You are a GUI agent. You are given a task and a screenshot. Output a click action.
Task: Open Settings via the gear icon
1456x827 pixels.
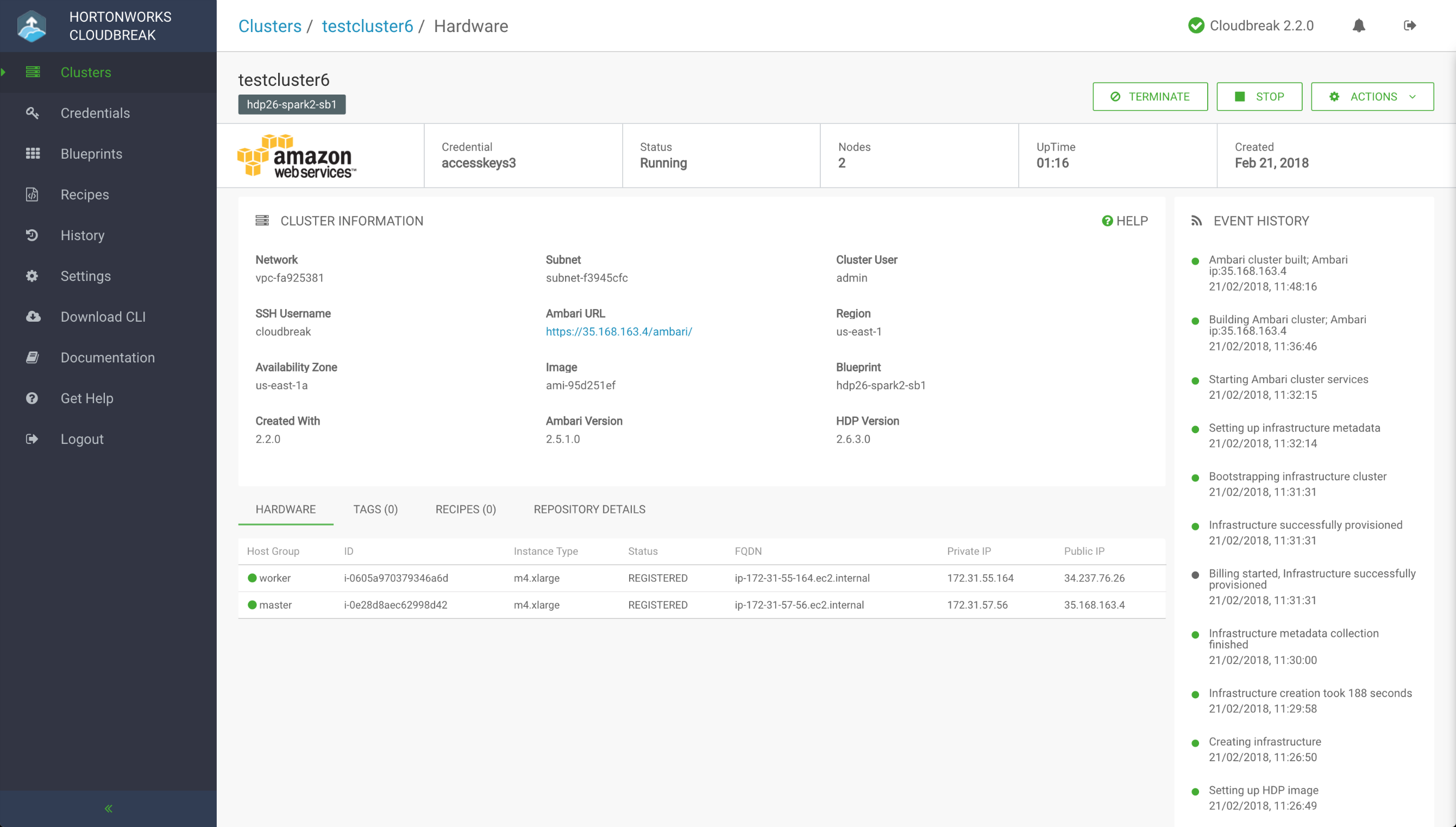coord(33,275)
